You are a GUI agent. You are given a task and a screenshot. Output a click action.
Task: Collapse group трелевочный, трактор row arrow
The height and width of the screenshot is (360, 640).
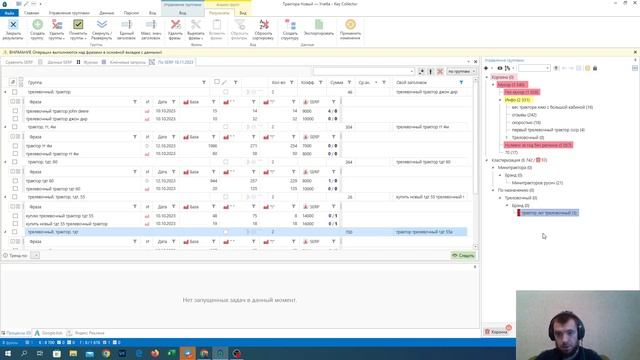pos(5,92)
